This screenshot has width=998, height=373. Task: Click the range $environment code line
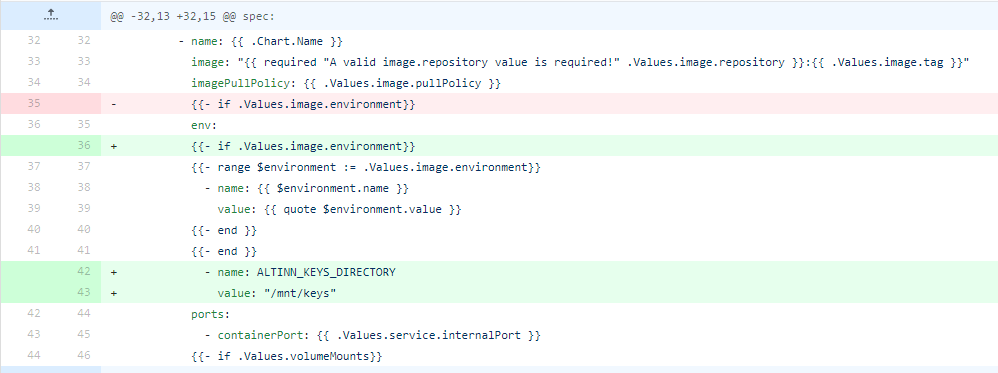366,167
